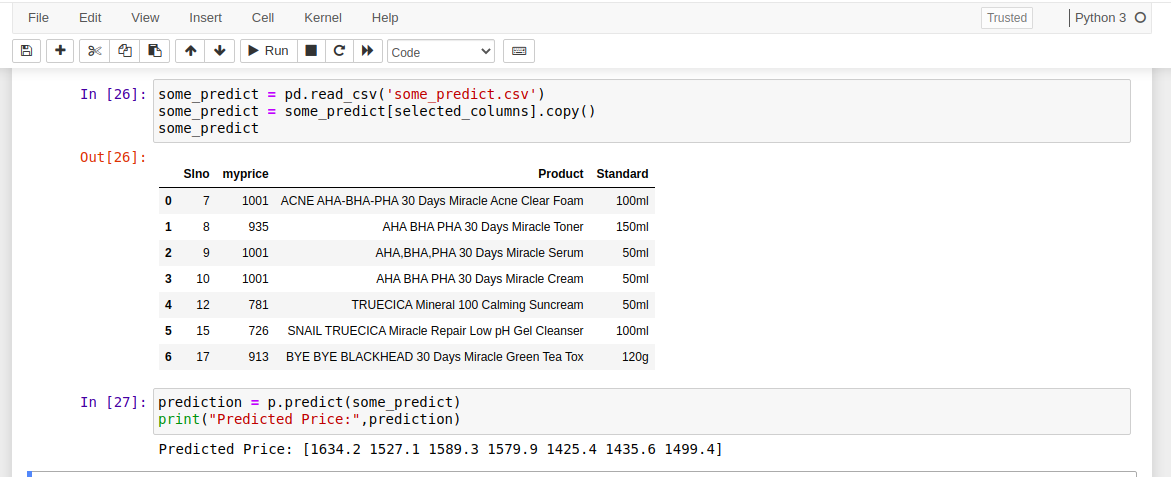Click into the In [27] prediction code cell
Screen dimensions: 1171x477
642,411
